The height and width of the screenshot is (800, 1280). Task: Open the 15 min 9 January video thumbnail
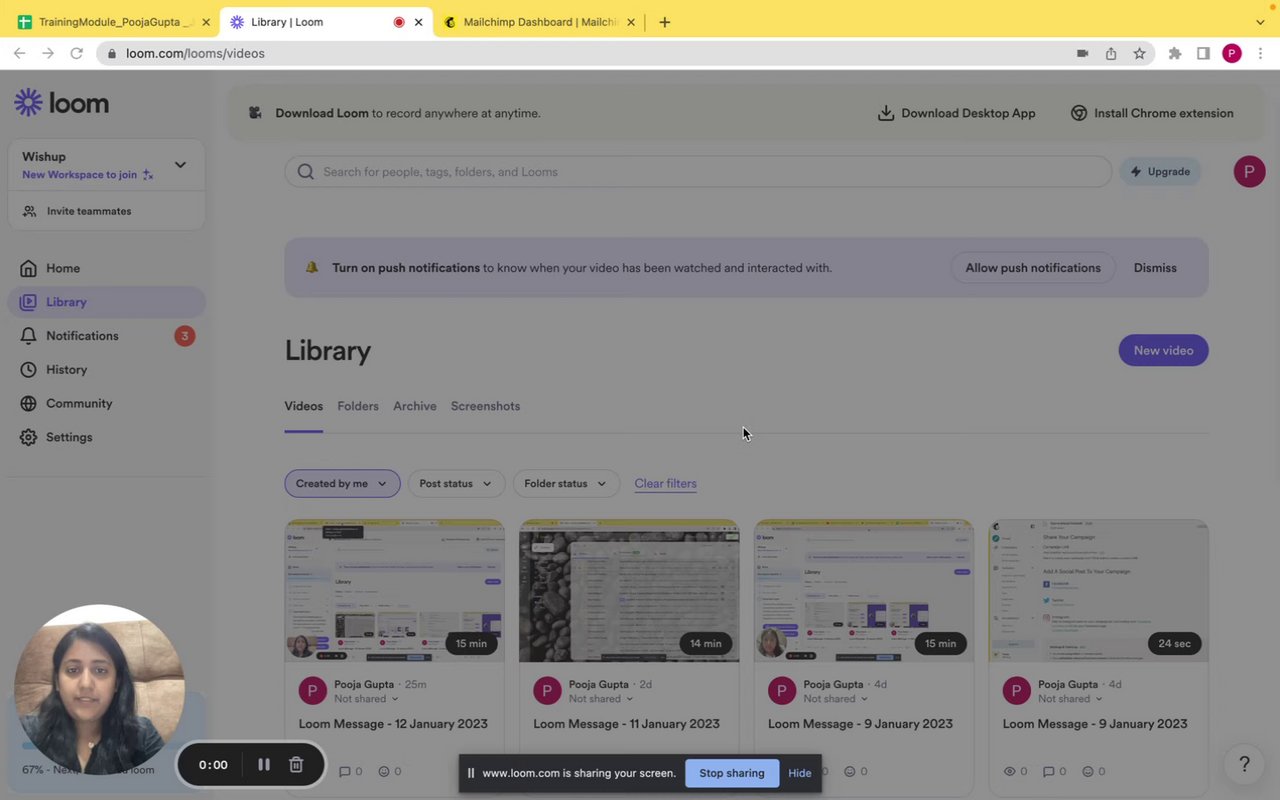coord(863,591)
